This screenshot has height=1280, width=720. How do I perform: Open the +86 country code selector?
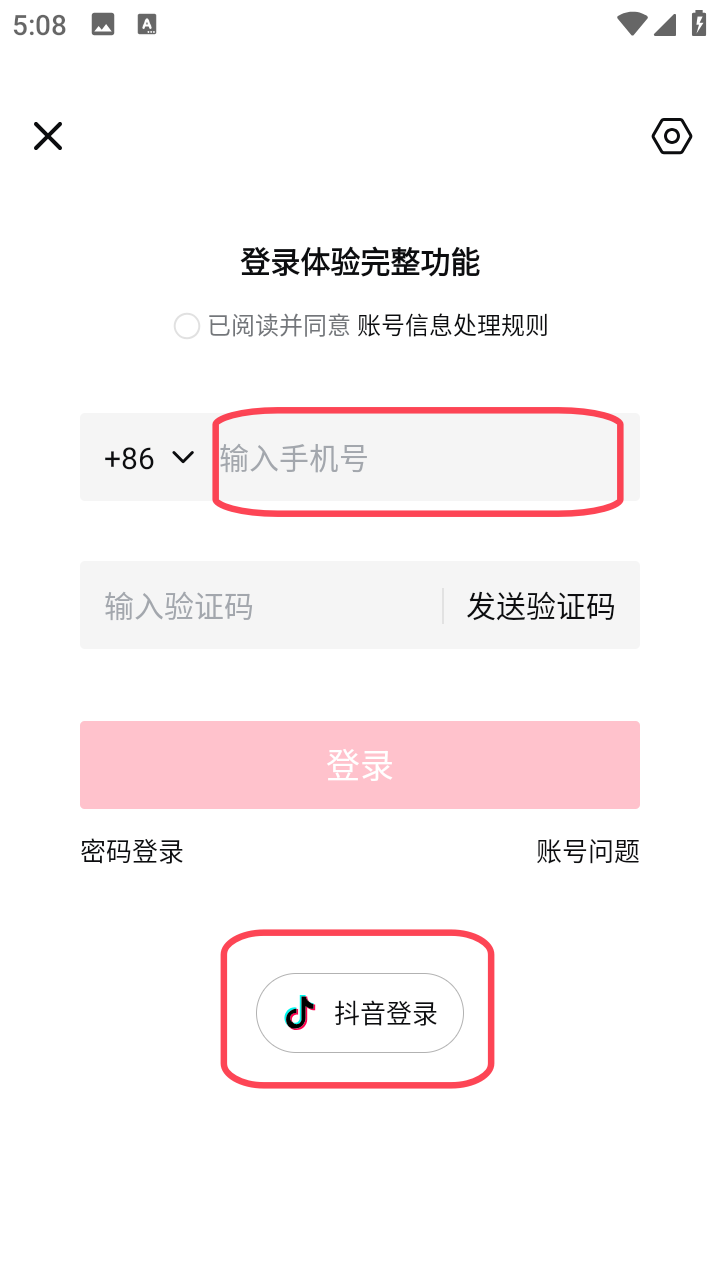tap(130, 458)
